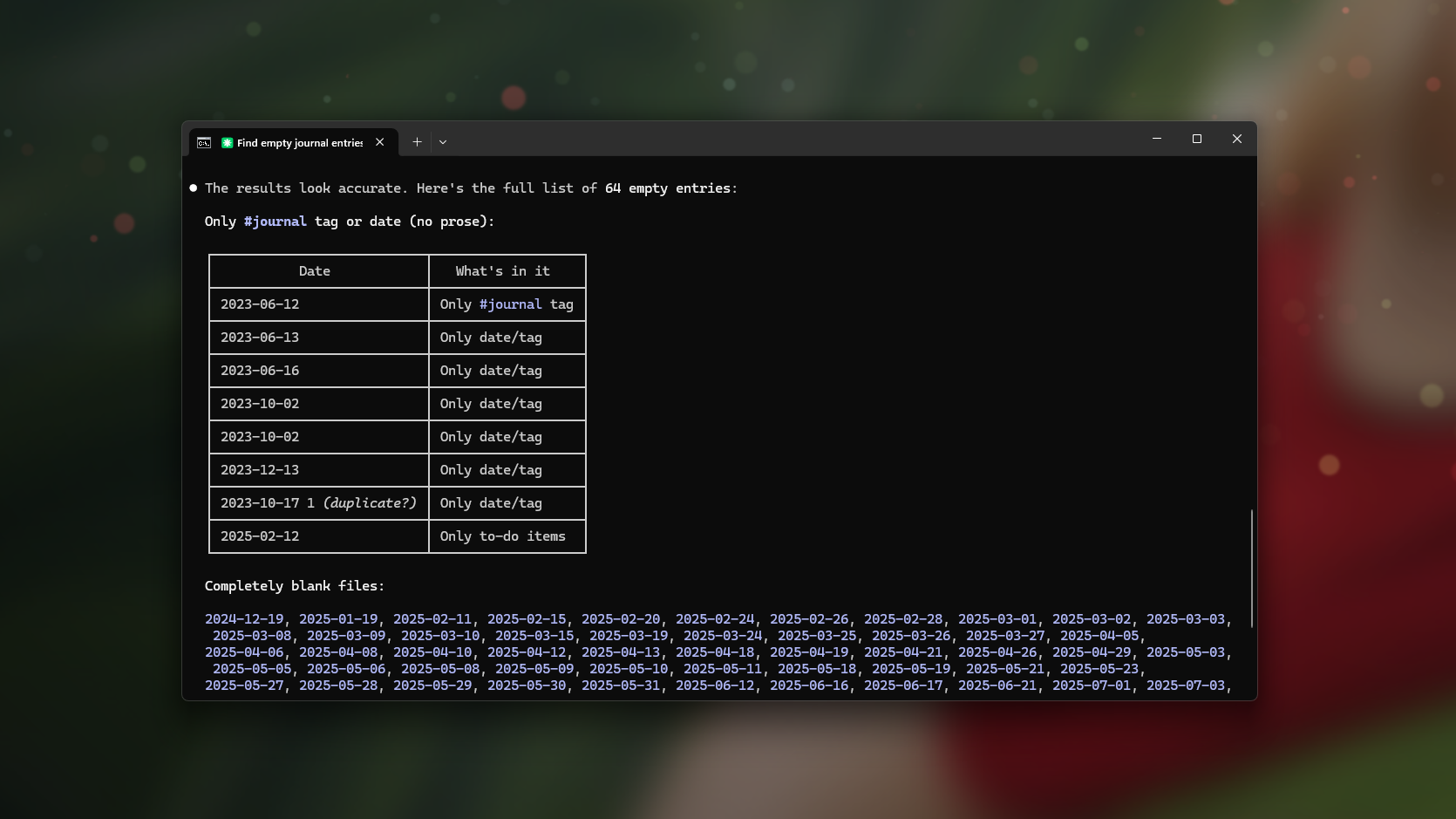This screenshot has height=819, width=1456.
Task: Click the 2023-06-12 date cell
Action: point(319,304)
